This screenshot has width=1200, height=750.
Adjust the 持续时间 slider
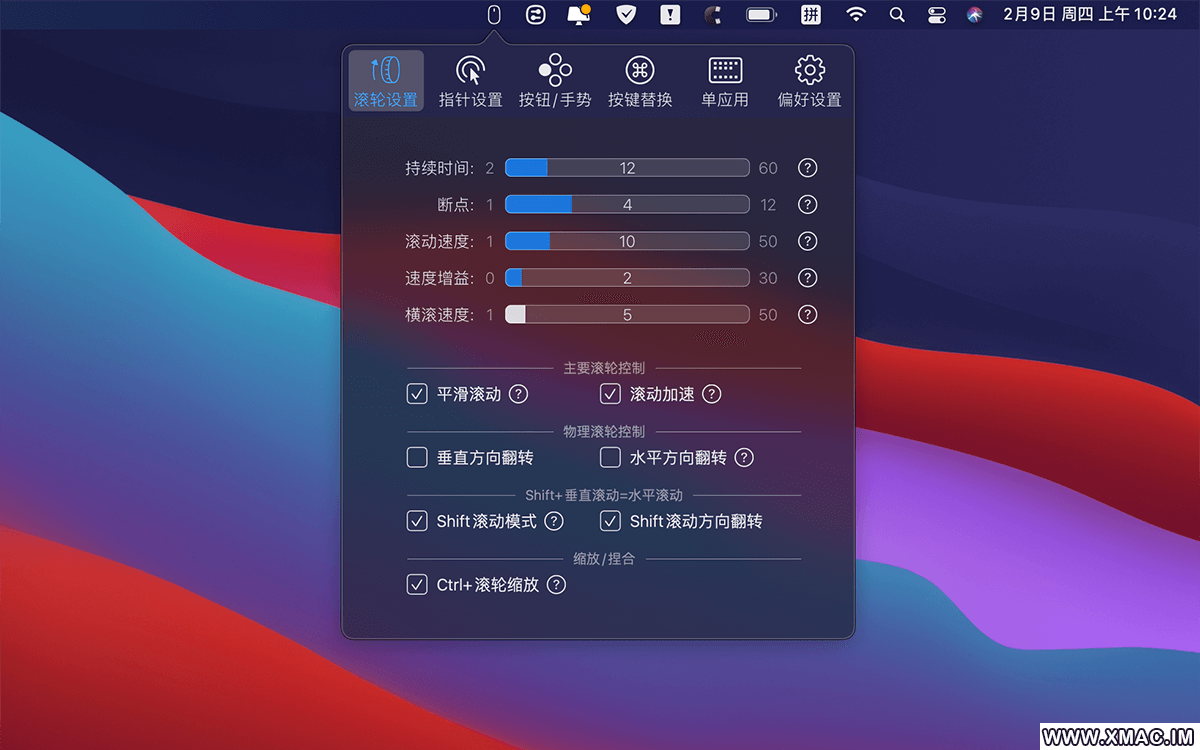(627, 167)
